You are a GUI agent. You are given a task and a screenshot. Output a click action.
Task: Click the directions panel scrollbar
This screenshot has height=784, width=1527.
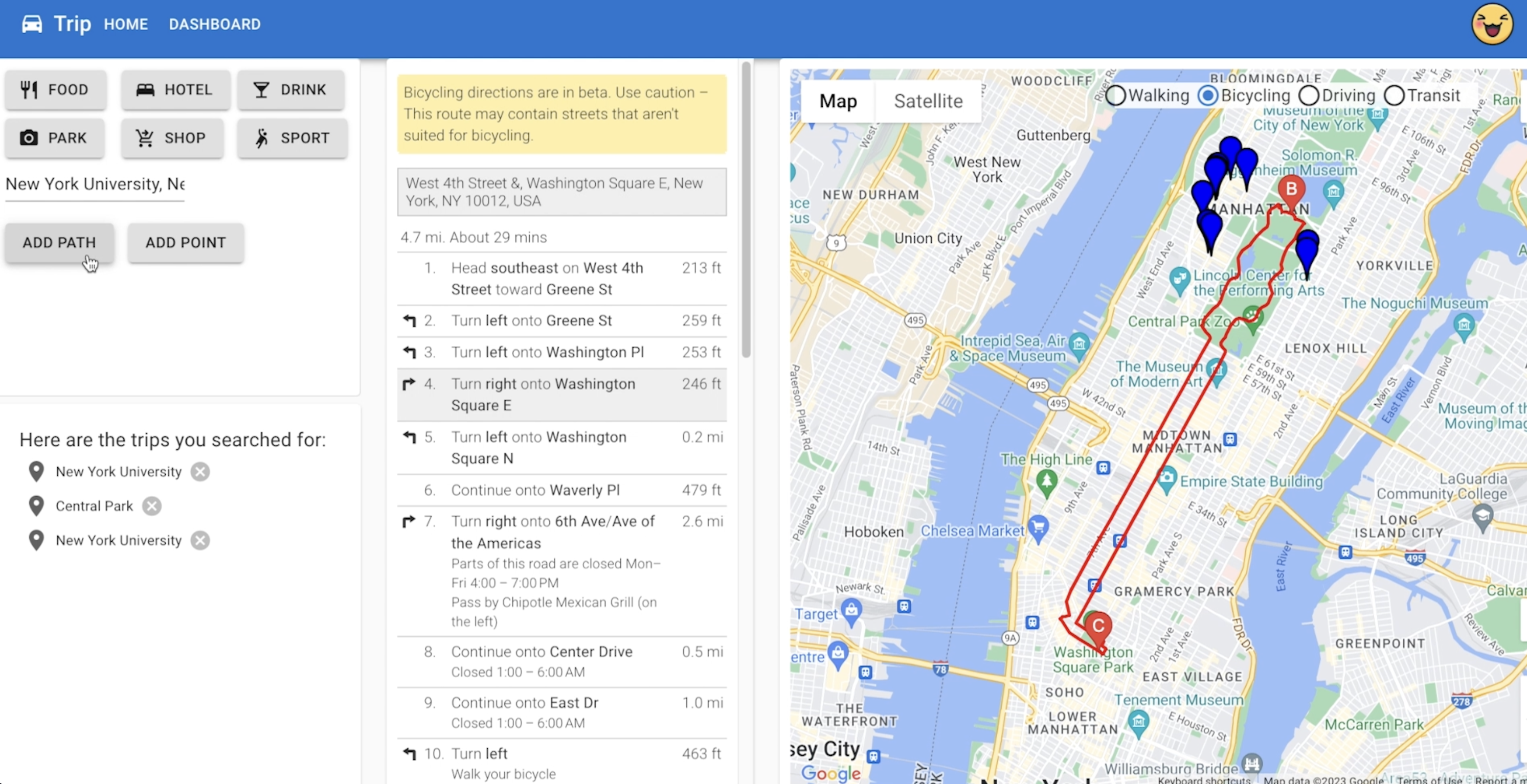[x=746, y=211]
